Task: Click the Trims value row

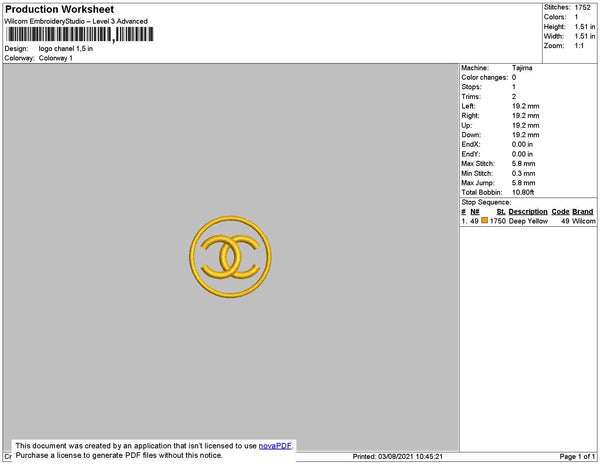Action: (489, 96)
